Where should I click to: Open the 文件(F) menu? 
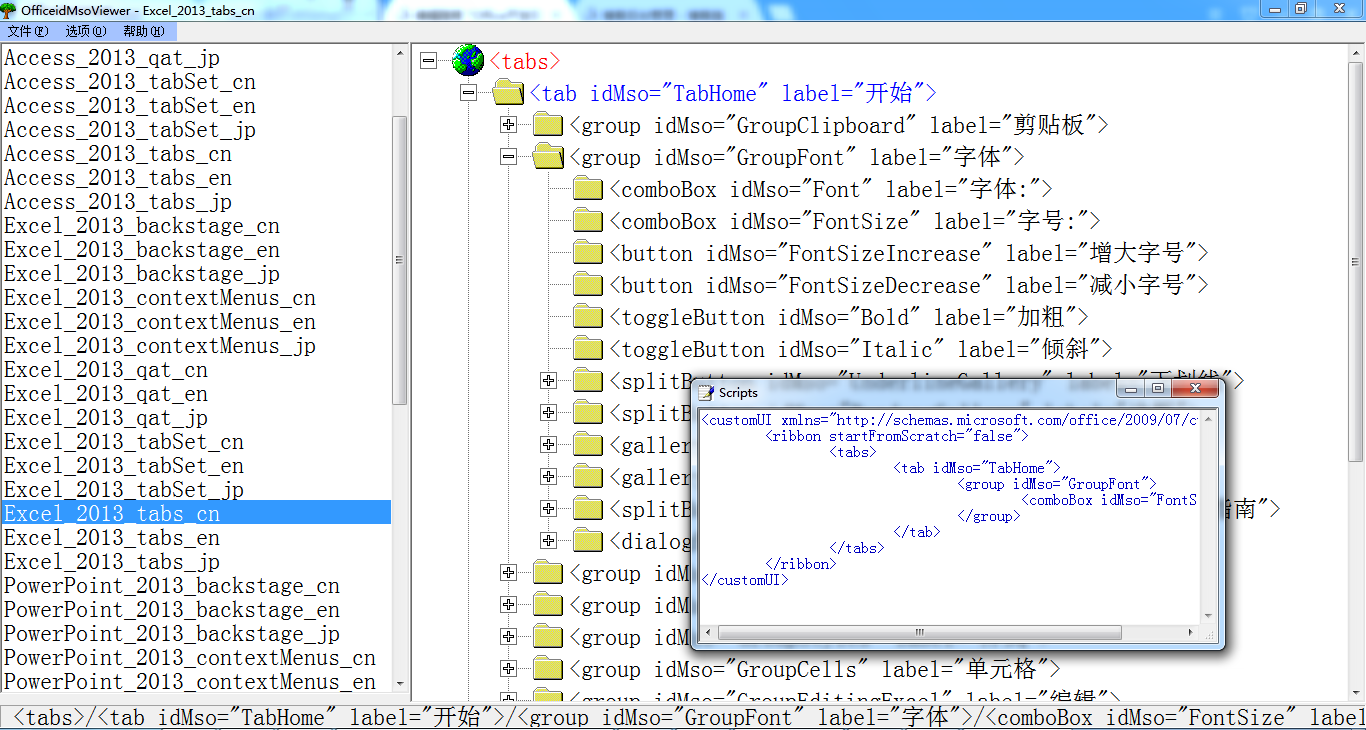pos(27,31)
